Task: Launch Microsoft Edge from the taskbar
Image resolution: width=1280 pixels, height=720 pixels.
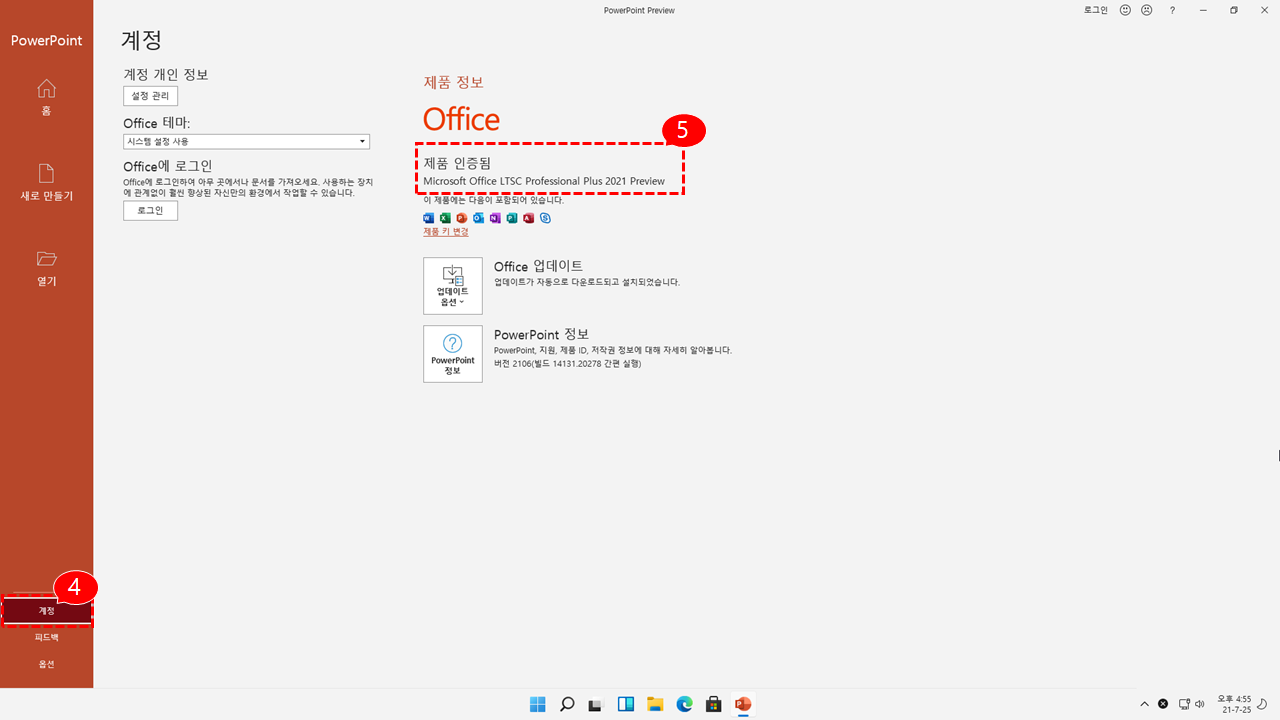Action: coord(684,704)
